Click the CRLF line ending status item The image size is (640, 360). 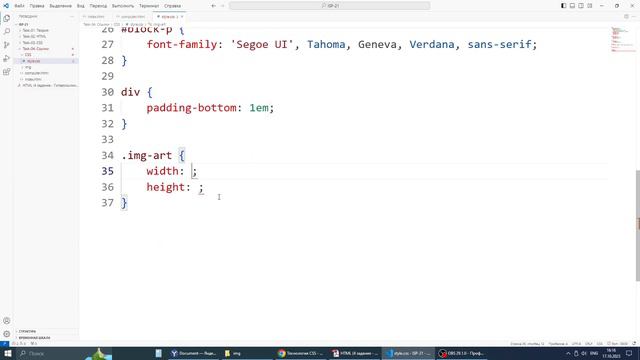[589, 344]
